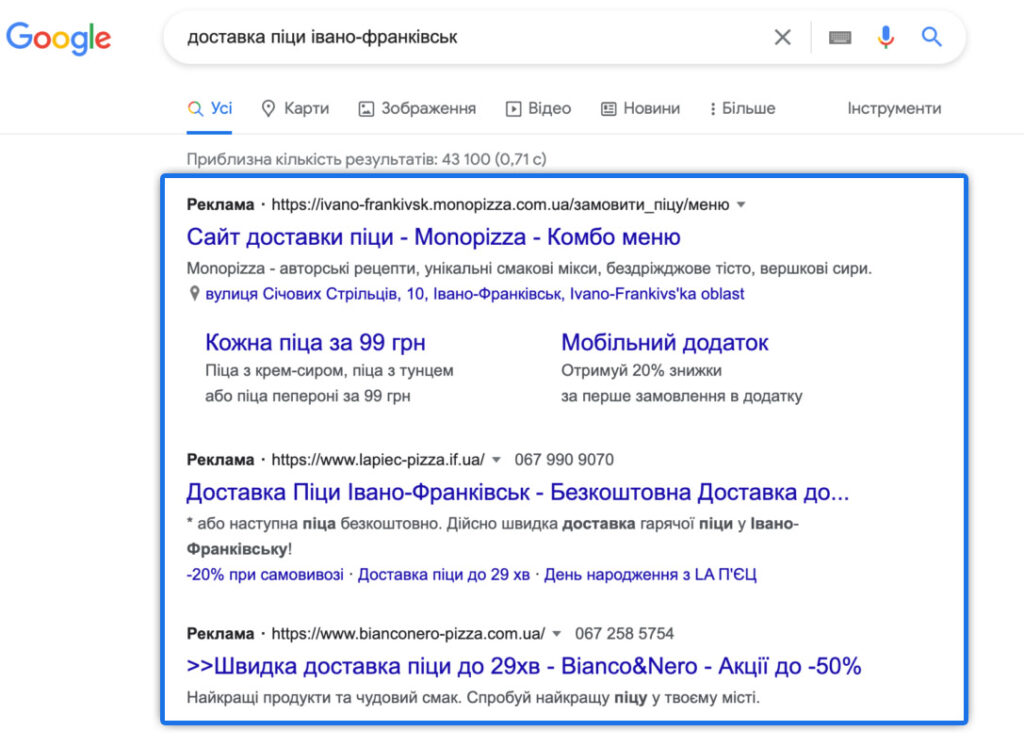
Task: Click the map pin icon on Карти
Action: click(268, 108)
